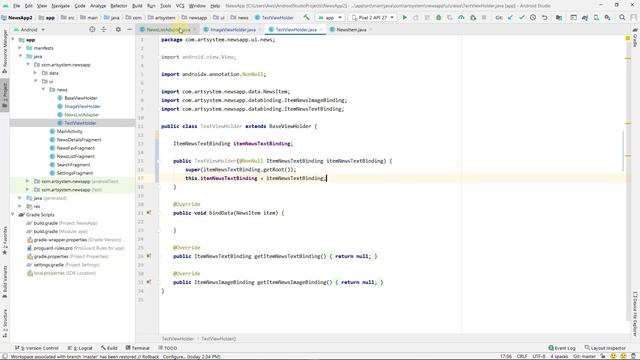Open the VCS menu
The width and height of the screenshot is (640, 360).
pyautogui.click(x=180, y=6)
